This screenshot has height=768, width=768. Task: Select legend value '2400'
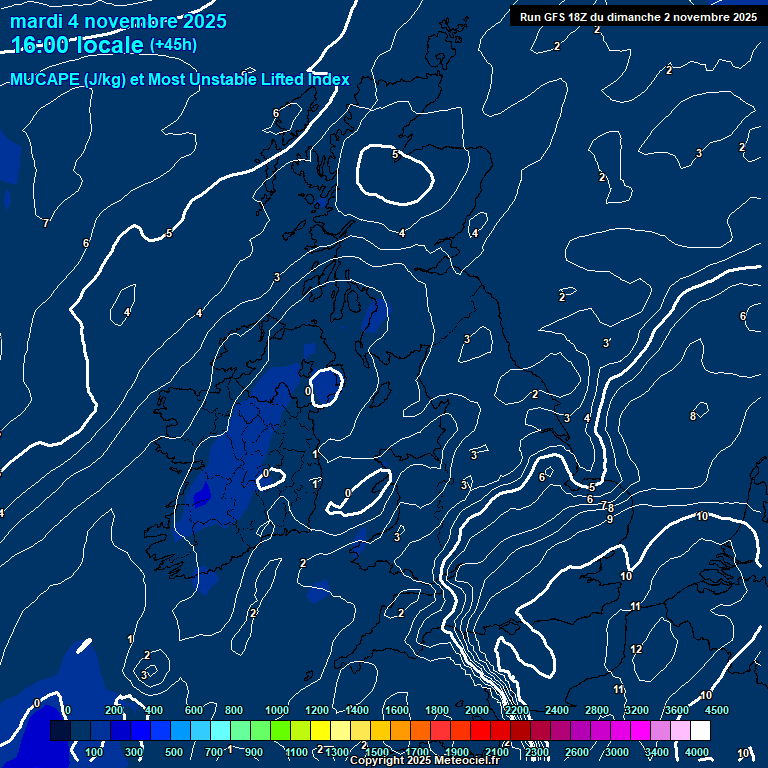[x=557, y=710]
